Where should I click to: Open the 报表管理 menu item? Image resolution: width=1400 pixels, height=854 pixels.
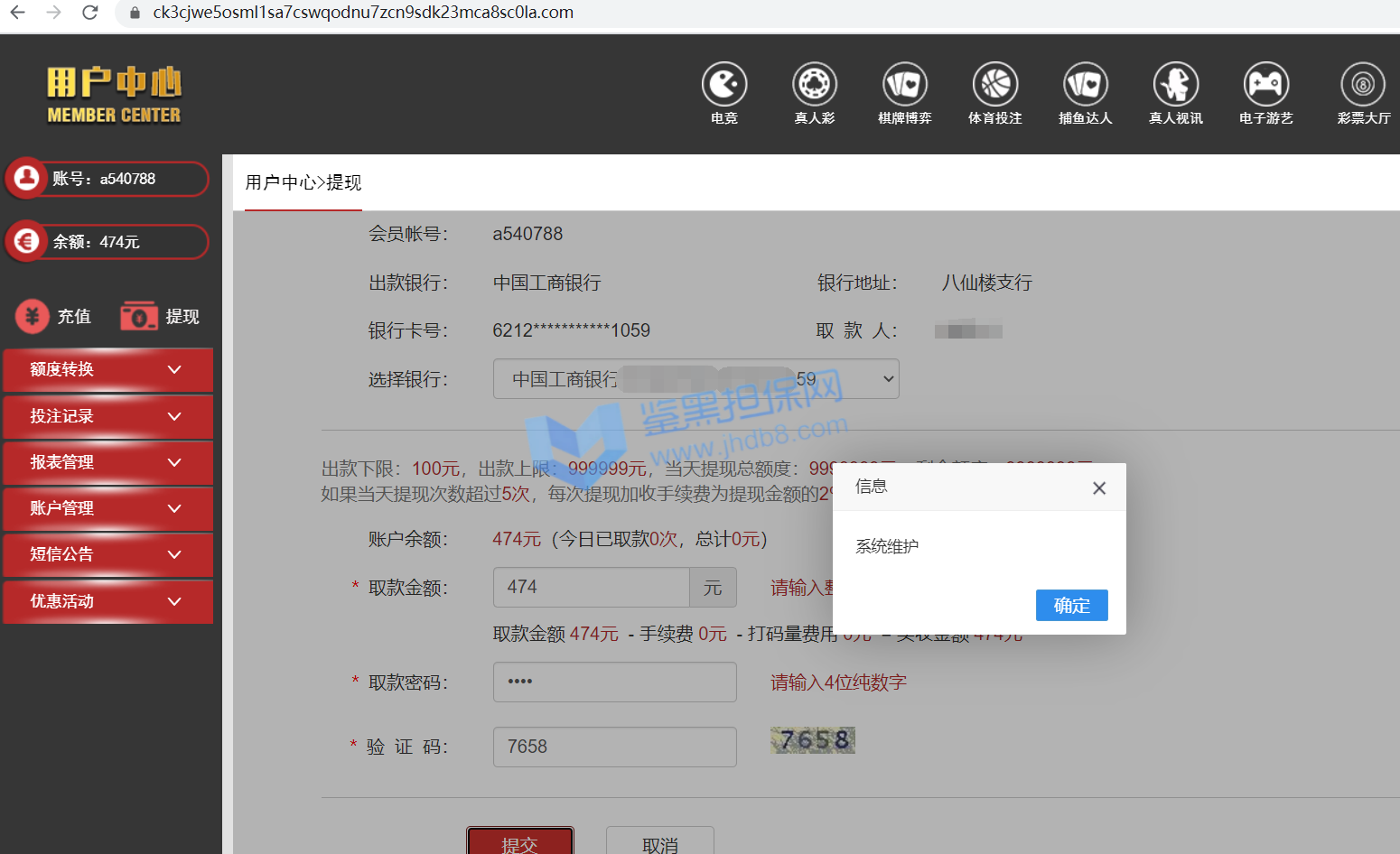tap(107, 462)
